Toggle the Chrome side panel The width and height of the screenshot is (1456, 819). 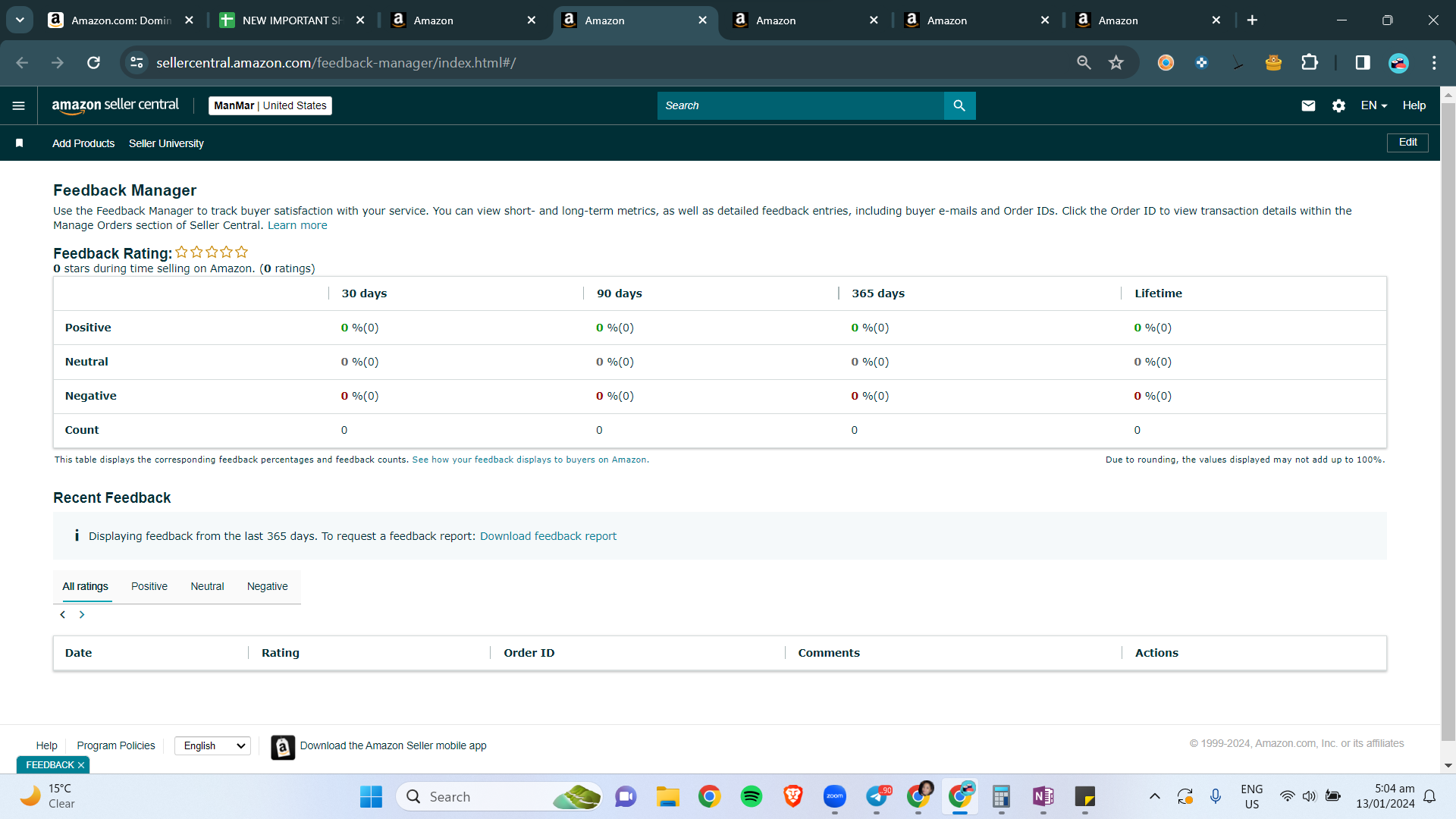click(1363, 63)
